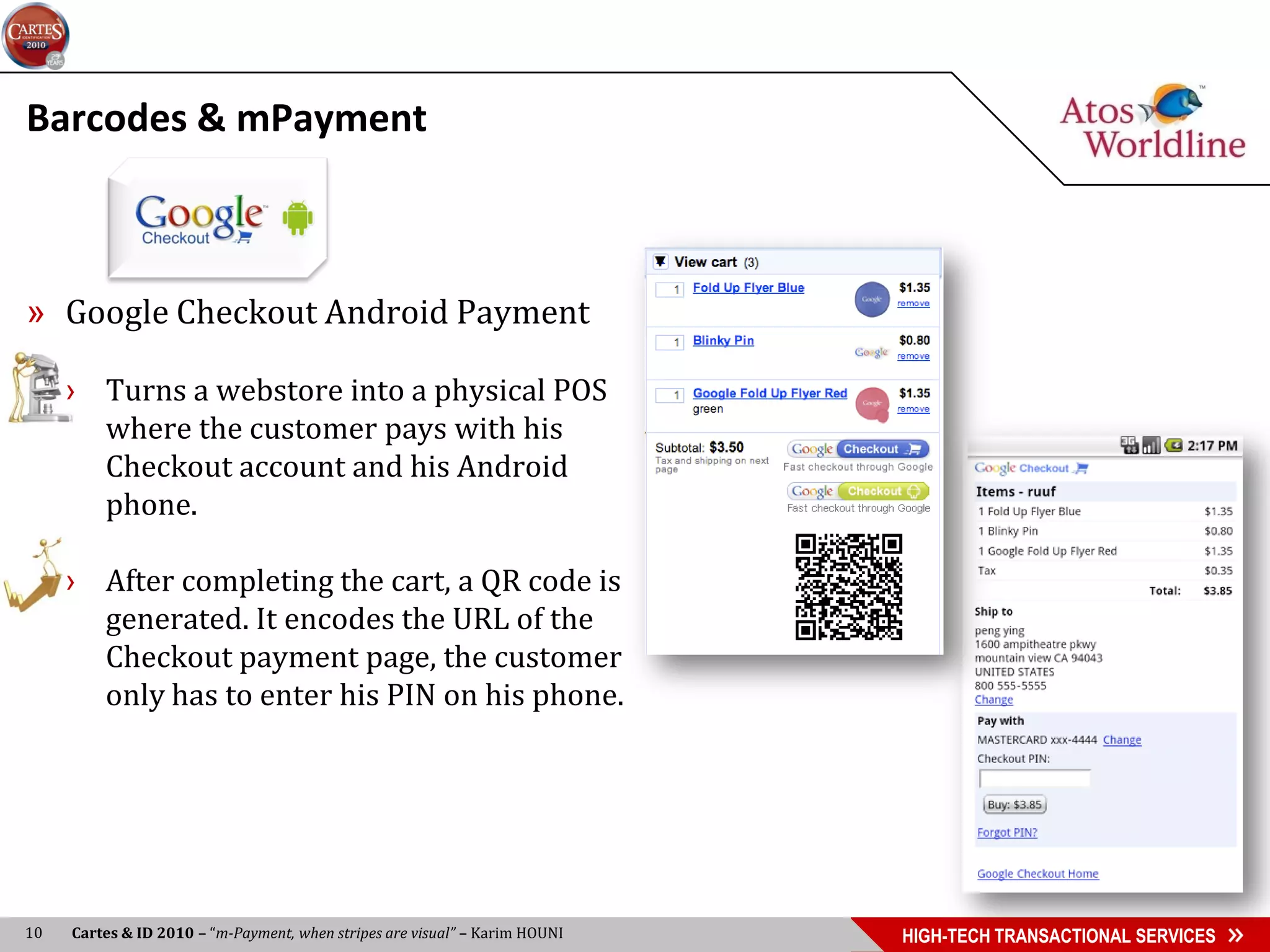Remove Fold Up Flyer Blue from cart

click(x=913, y=304)
